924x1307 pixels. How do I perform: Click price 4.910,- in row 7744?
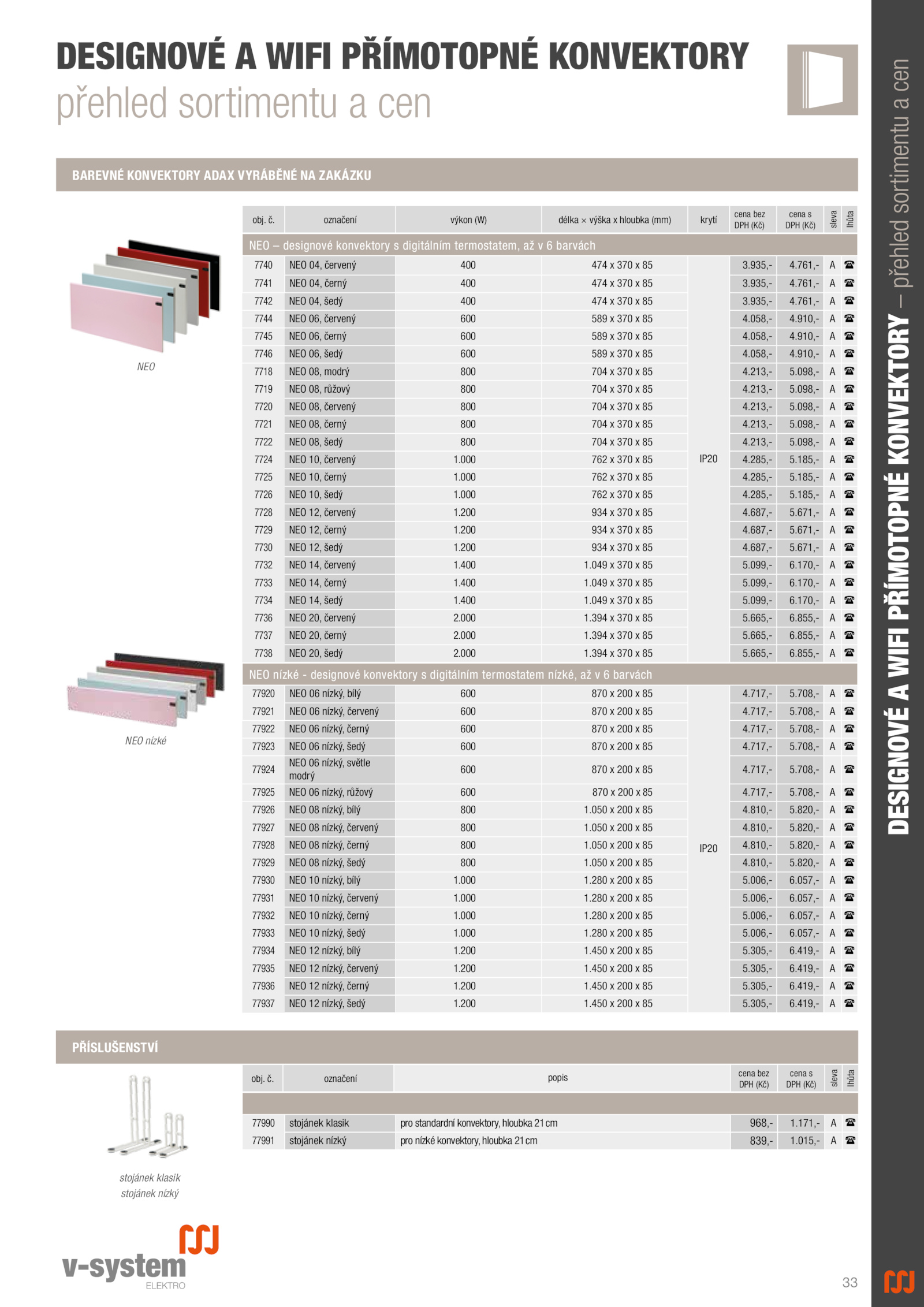click(x=804, y=318)
